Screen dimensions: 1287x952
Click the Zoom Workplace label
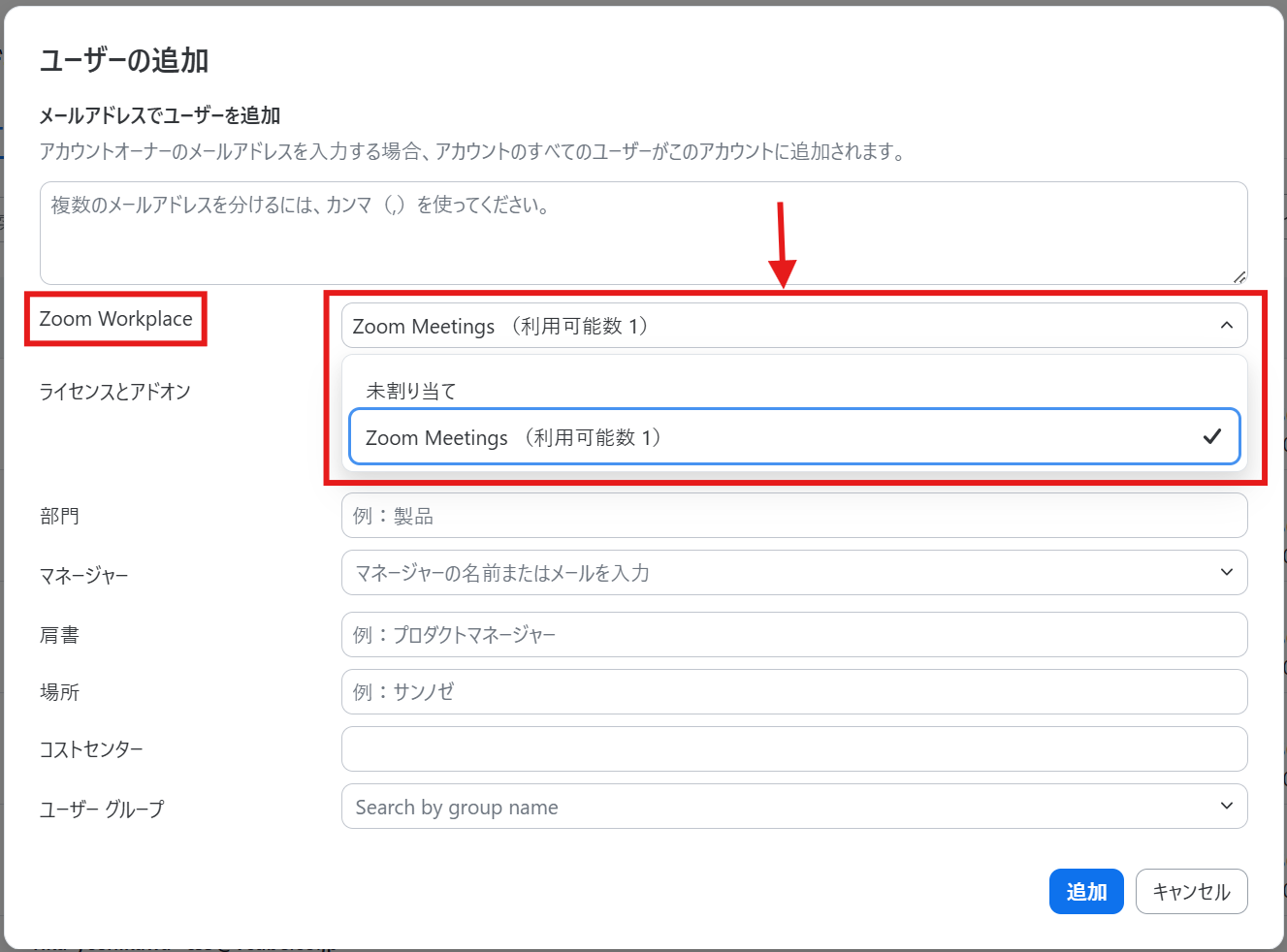(x=115, y=319)
